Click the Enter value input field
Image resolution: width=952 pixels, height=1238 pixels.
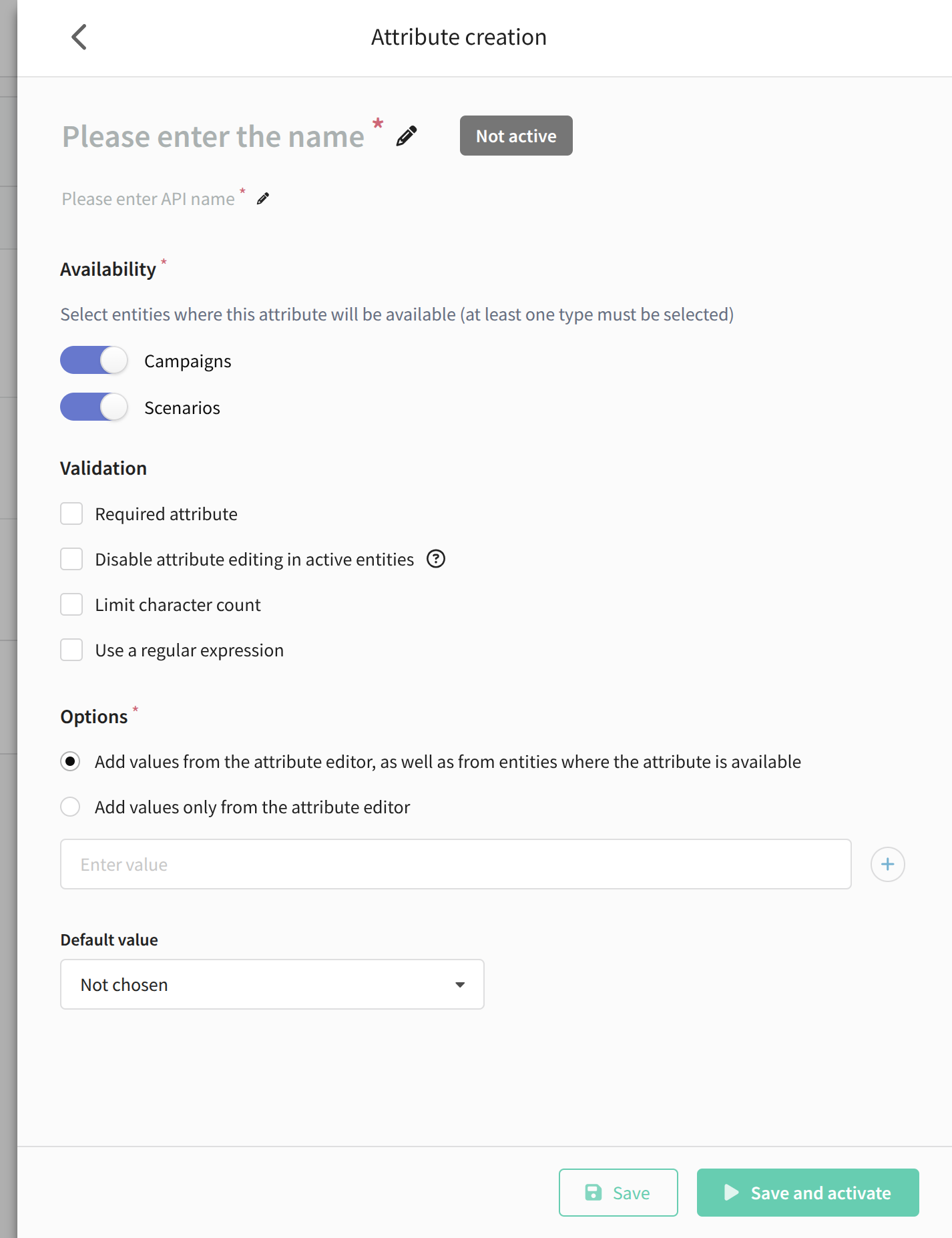[455, 865]
